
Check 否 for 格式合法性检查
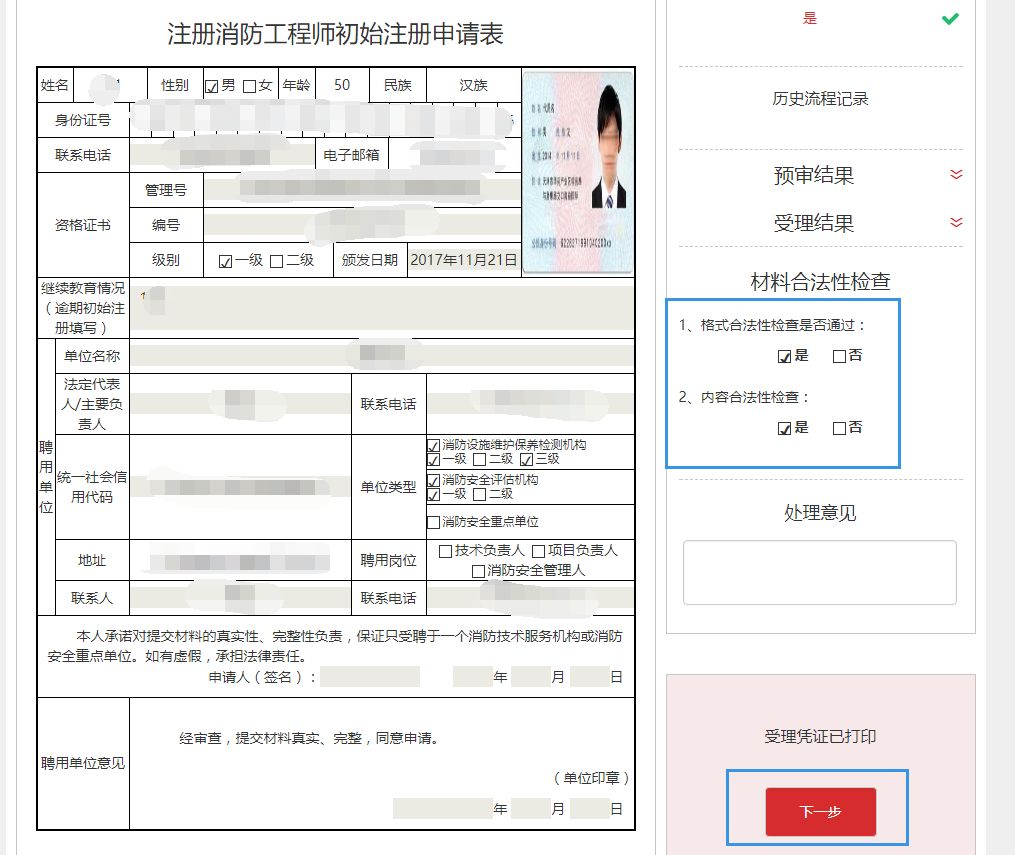point(837,355)
